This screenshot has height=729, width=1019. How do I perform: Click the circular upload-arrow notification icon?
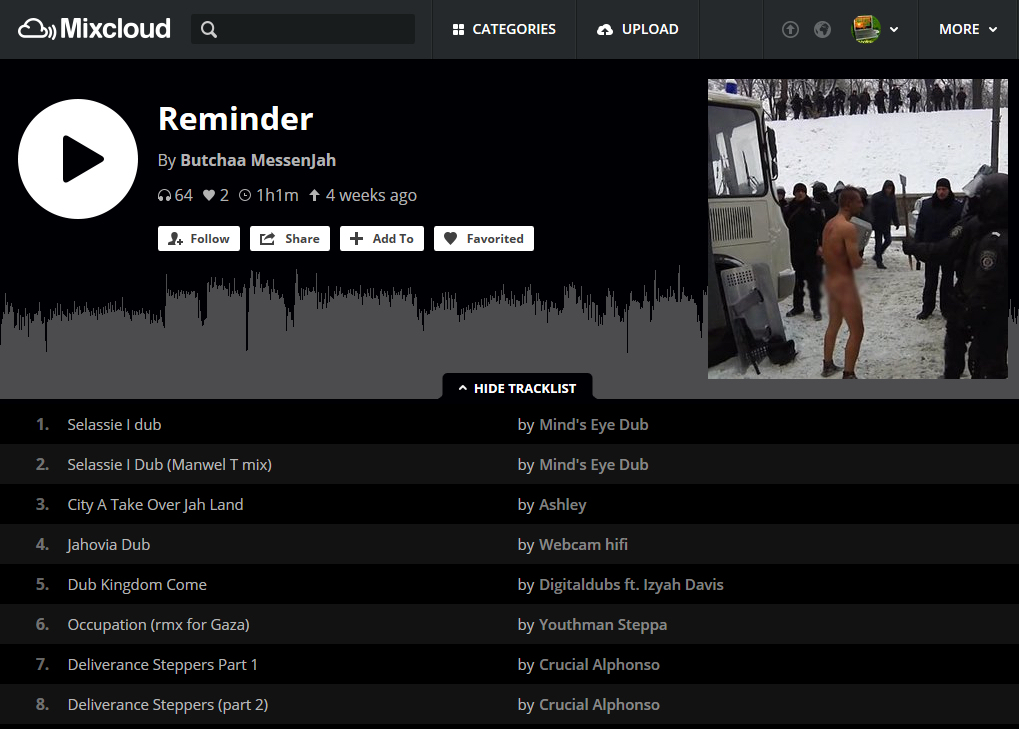pos(790,29)
